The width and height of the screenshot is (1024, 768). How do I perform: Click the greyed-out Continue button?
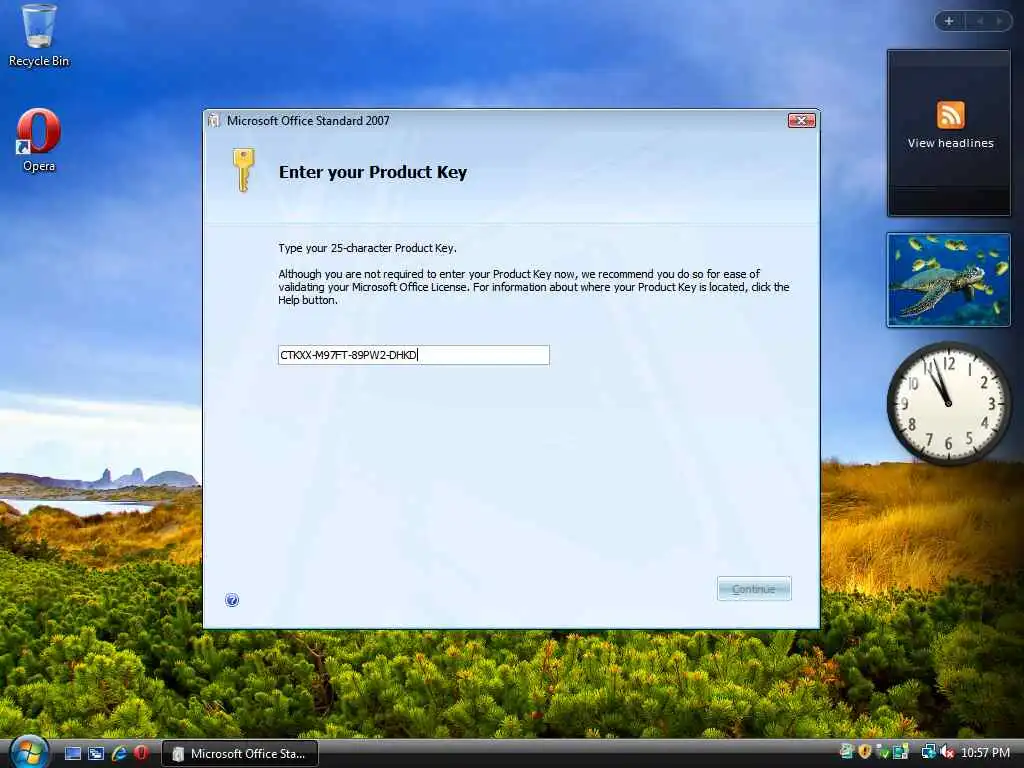coord(754,589)
